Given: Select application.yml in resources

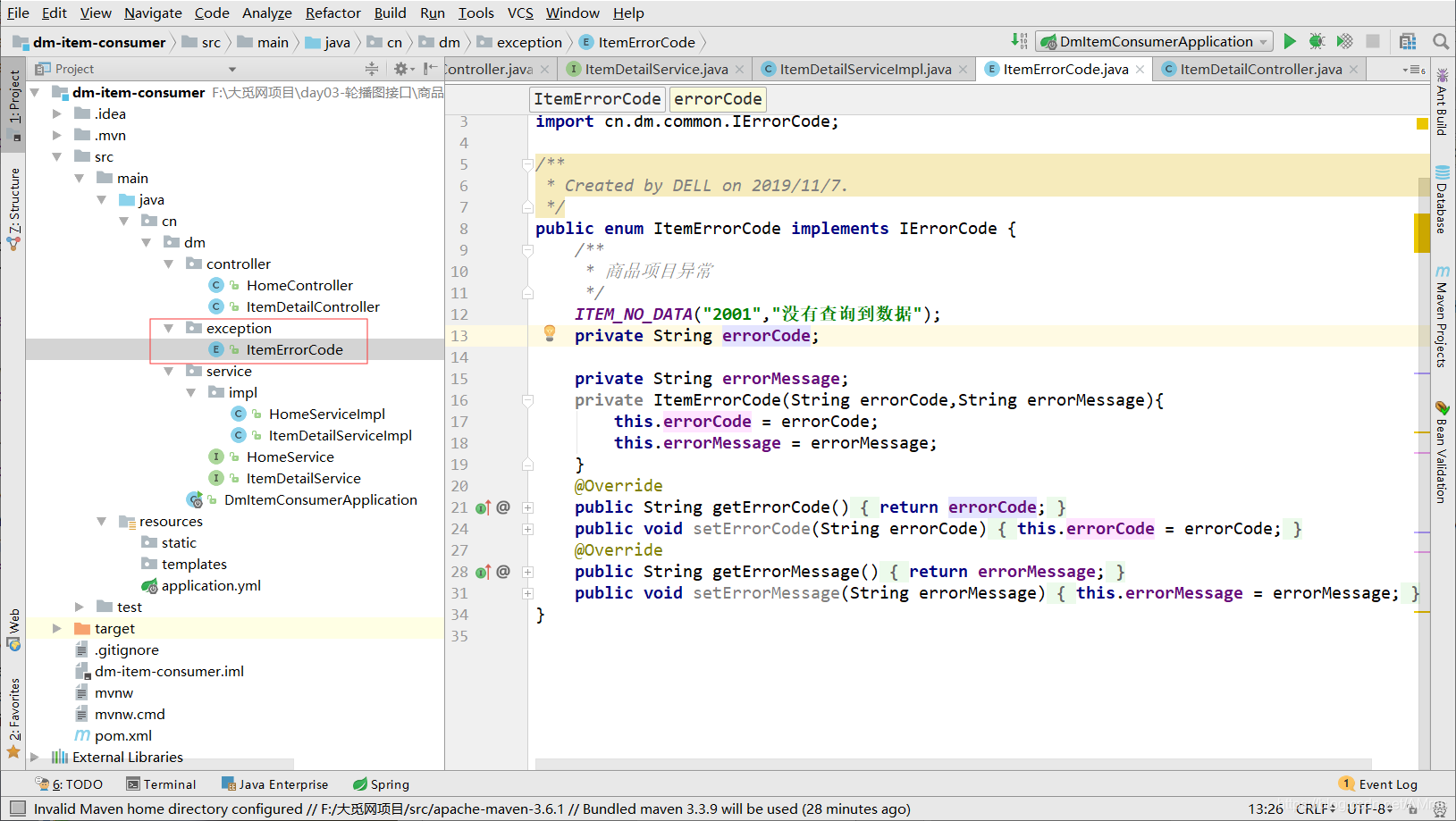Looking at the screenshot, I should click(211, 585).
